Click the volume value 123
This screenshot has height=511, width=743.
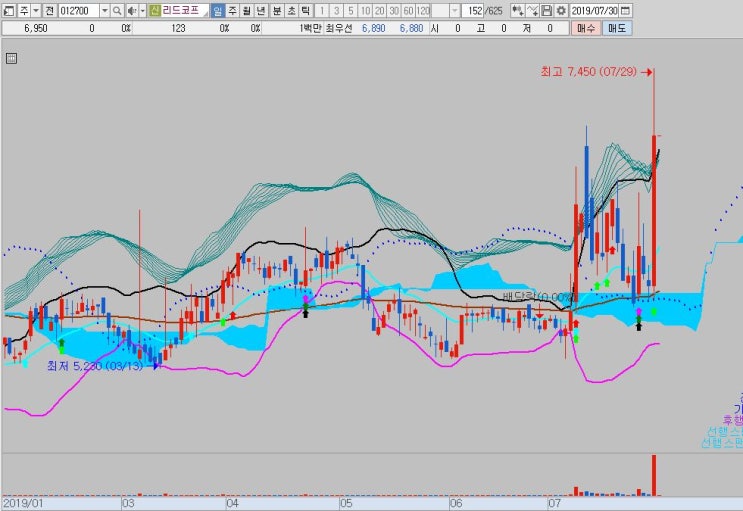coord(178,28)
